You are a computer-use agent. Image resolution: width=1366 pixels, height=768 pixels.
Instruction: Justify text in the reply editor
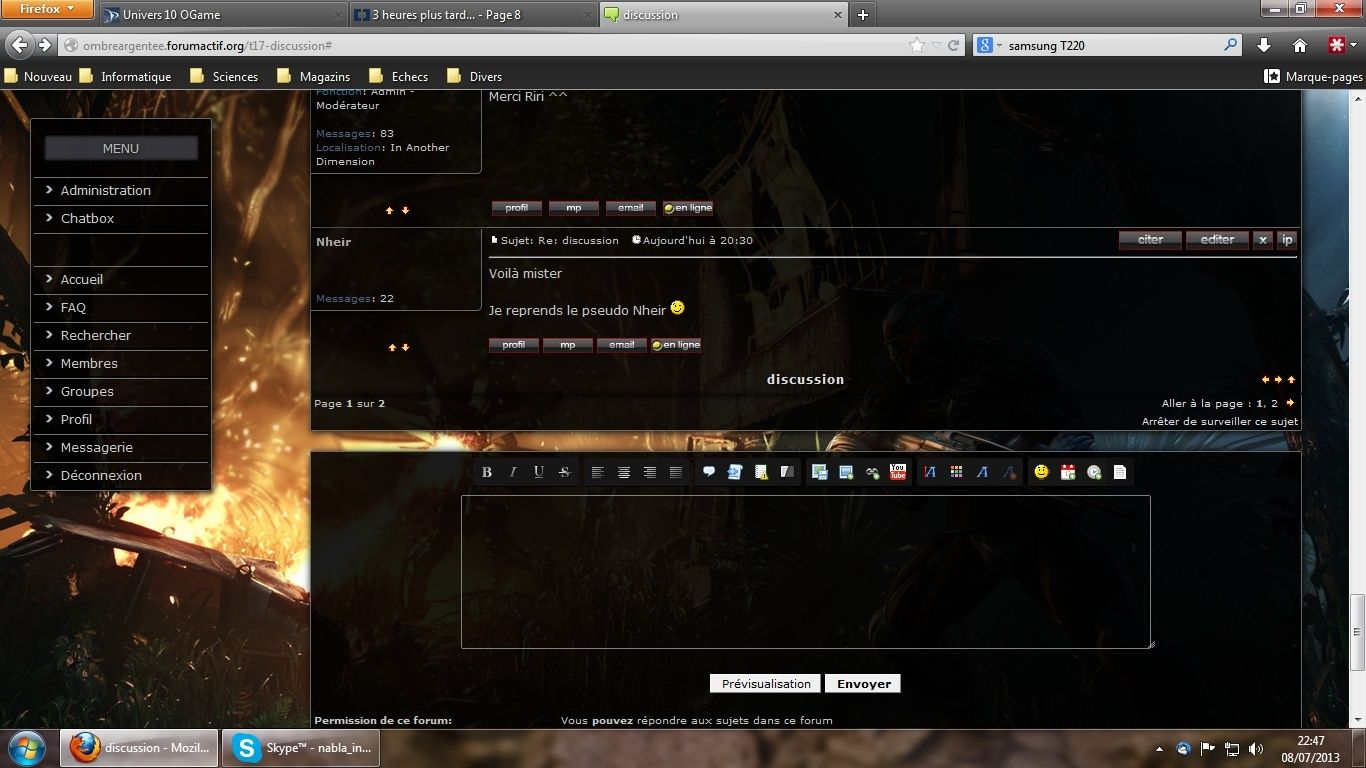pyautogui.click(x=676, y=472)
